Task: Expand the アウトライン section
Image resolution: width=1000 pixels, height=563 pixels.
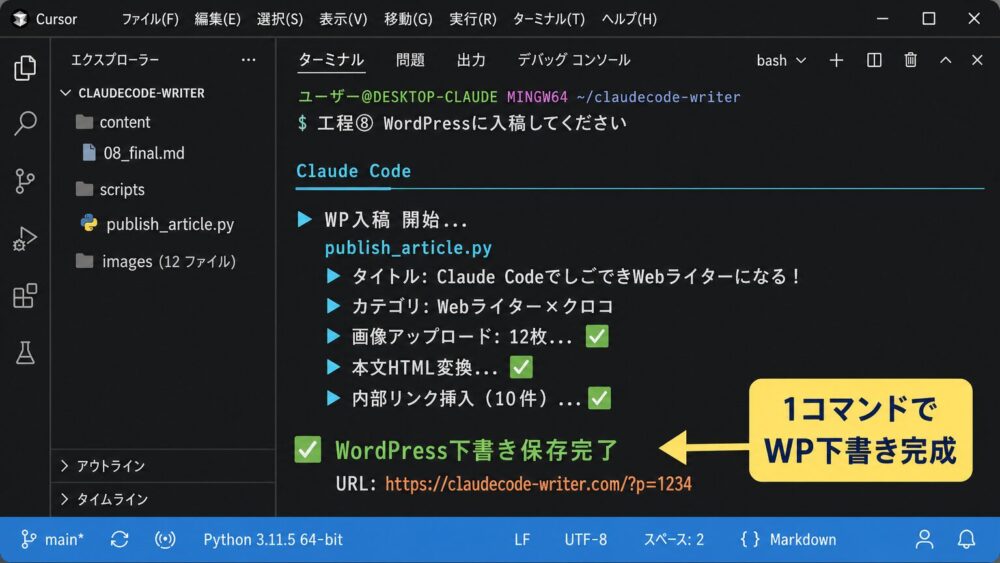Action: [x=64, y=465]
